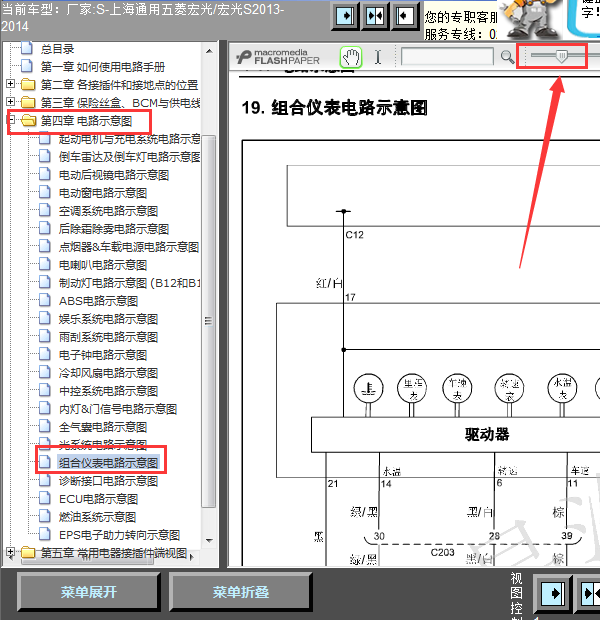The width and height of the screenshot is (600, 620).
Task: Expand the 第五章 常用电器接插件端视图 folder
Action: (x=11, y=552)
